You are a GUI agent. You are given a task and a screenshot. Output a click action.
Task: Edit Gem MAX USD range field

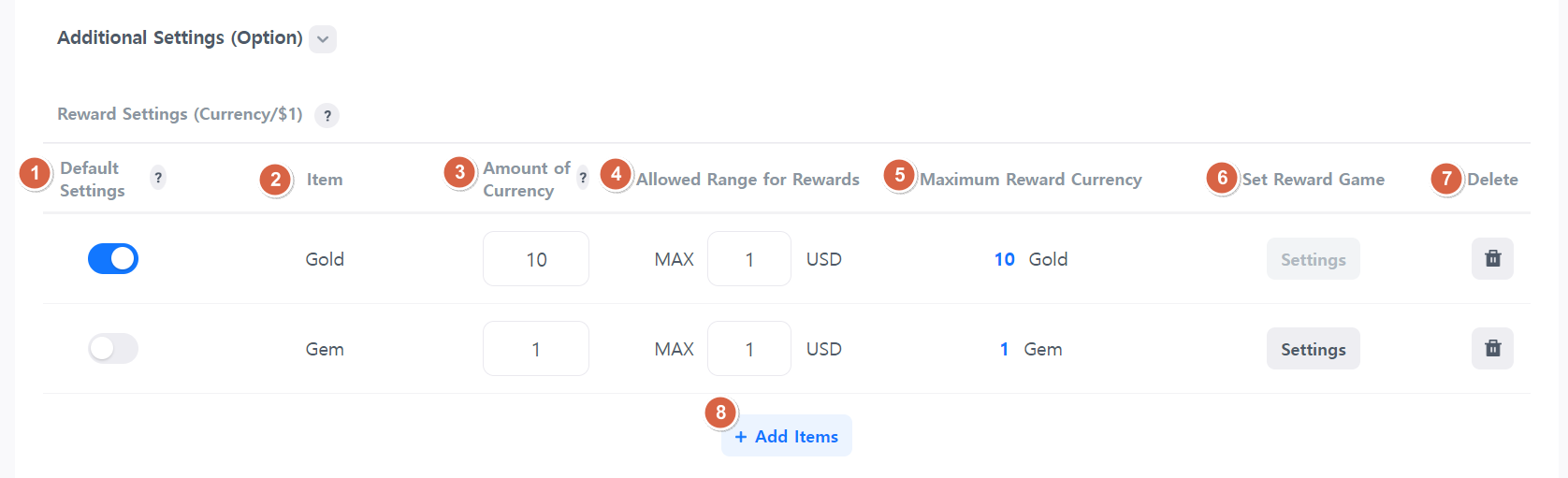[x=749, y=349]
